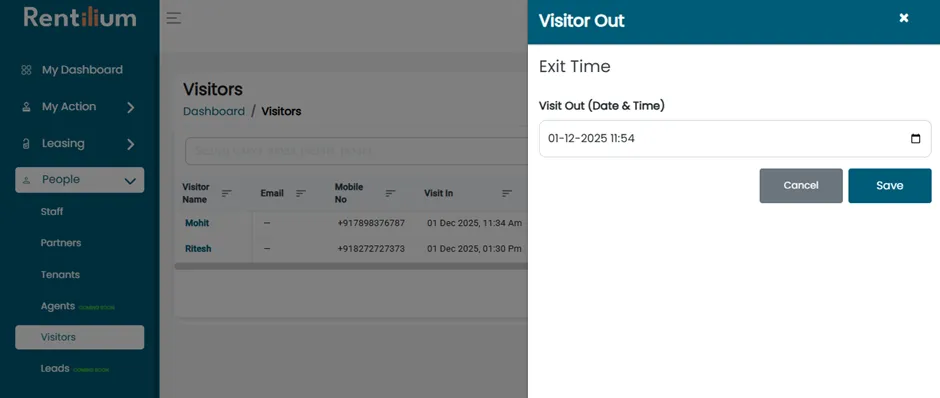Sort by Visitor Name column icon
Viewport: 940px width, 398px height.
[227, 194]
